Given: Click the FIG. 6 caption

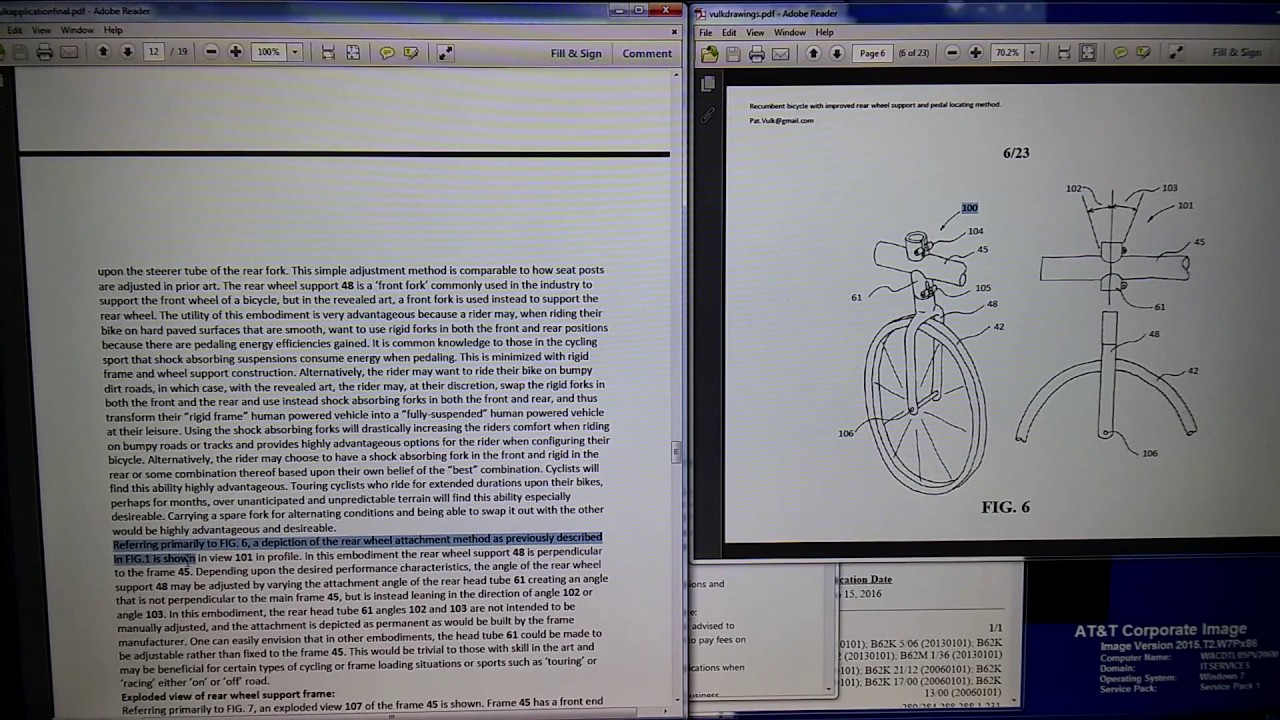Looking at the screenshot, I should pyautogui.click(x=1005, y=507).
